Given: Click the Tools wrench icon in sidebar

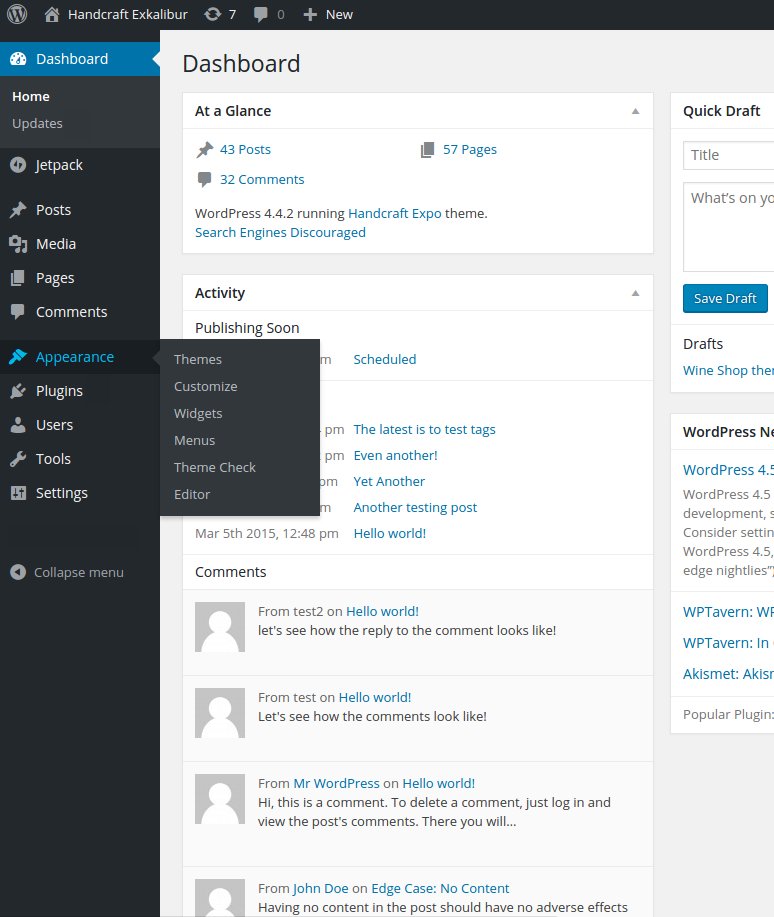Looking at the screenshot, I should (x=18, y=458).
